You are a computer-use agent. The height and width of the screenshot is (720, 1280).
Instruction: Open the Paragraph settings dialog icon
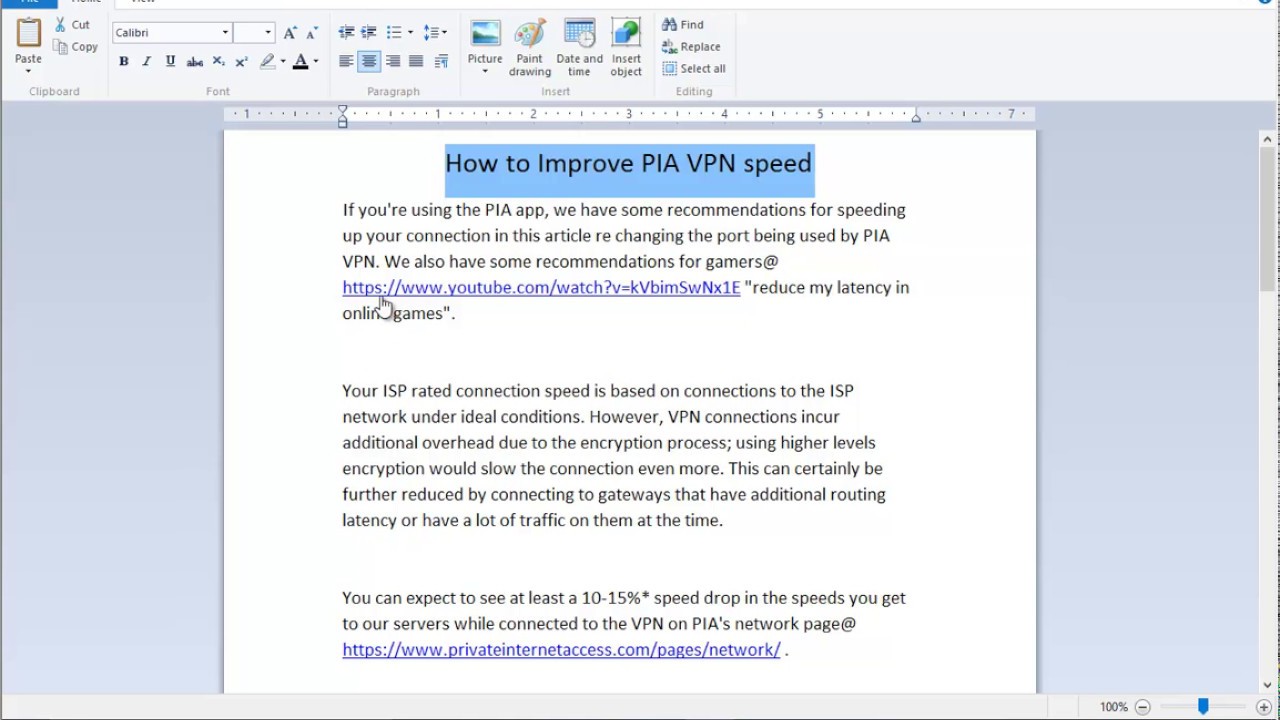click(440, 62)
